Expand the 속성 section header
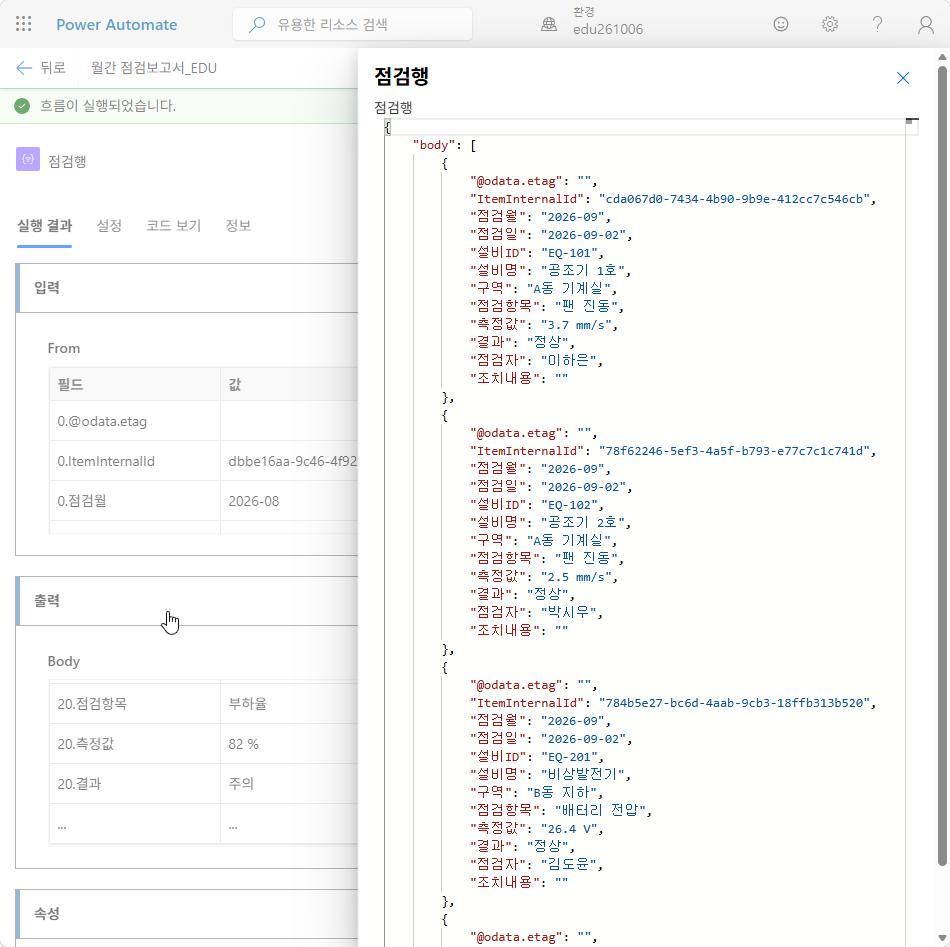Viewport: 950px width, 947px height. [x=188, y=914]
